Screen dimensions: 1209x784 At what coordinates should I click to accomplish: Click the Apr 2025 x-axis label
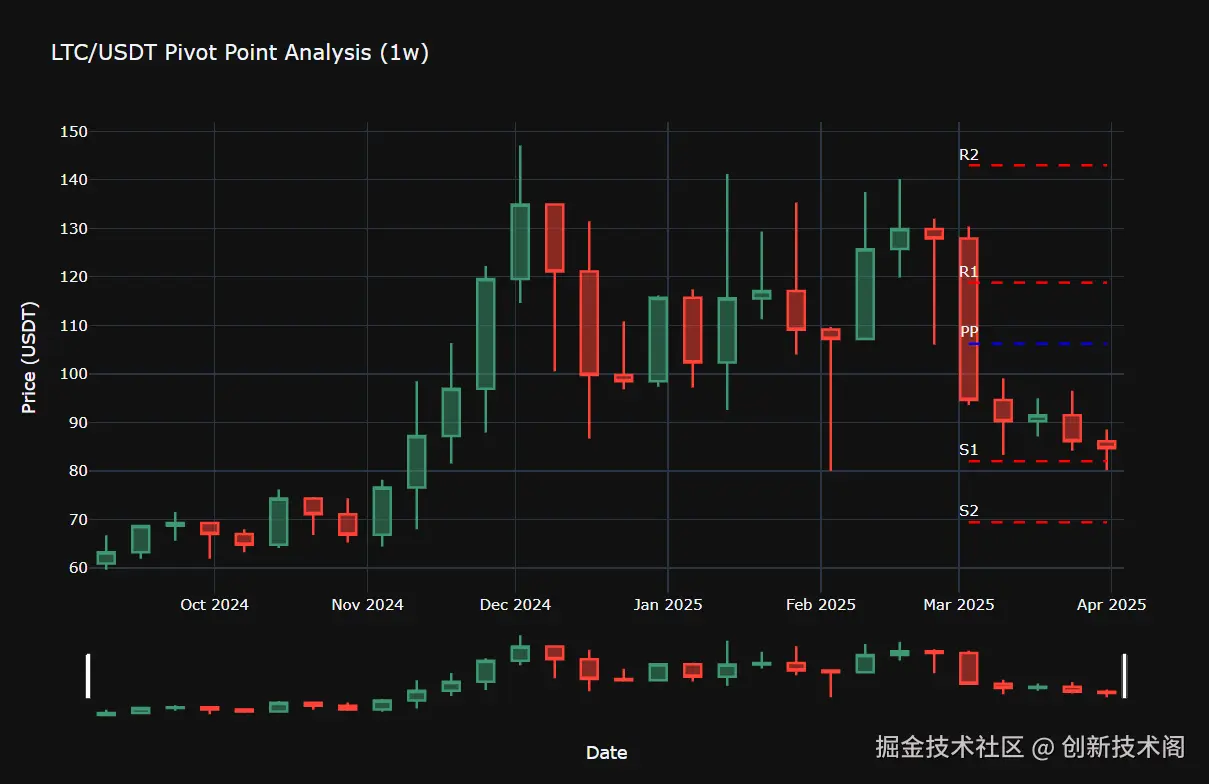[x=1112, y=605]
